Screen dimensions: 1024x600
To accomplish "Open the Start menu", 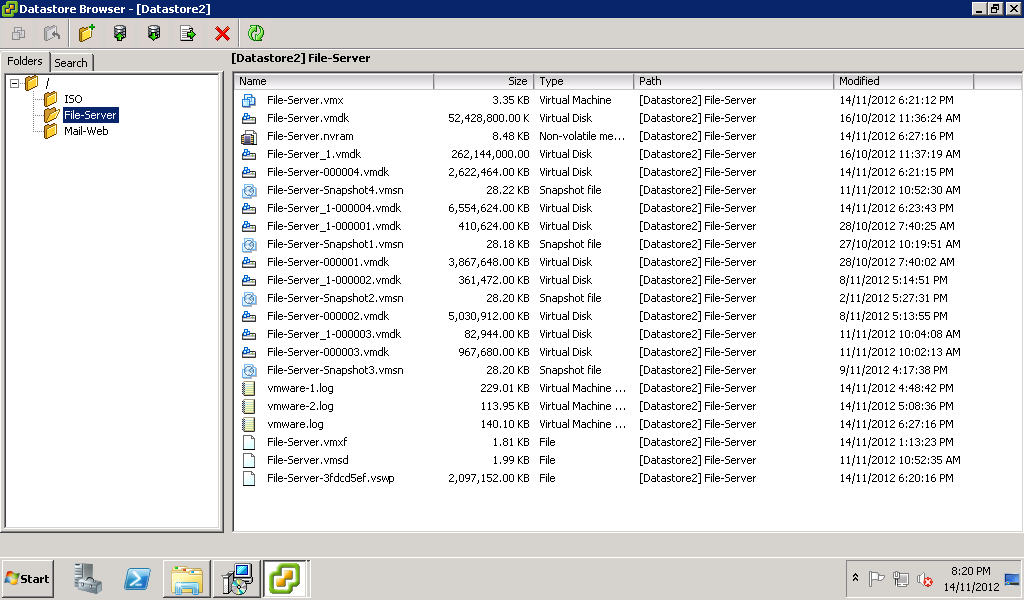I will (x=27, y=578).
